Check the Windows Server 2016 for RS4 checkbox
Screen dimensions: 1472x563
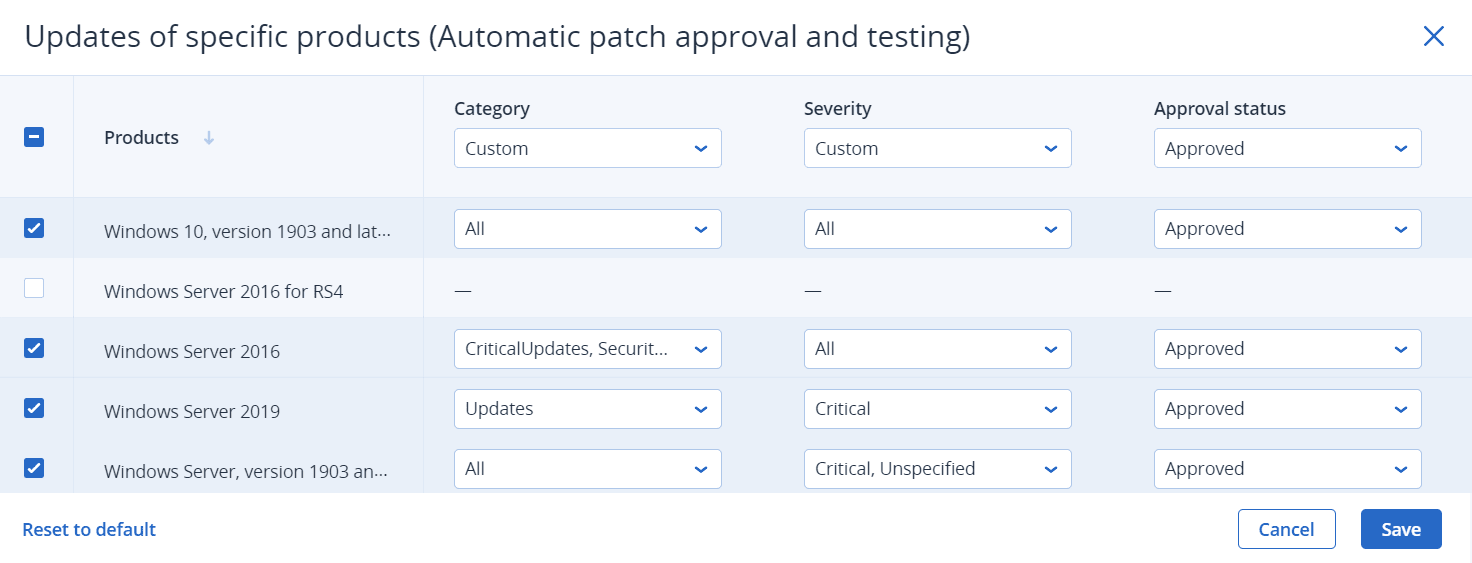click(x=34, y=288)
